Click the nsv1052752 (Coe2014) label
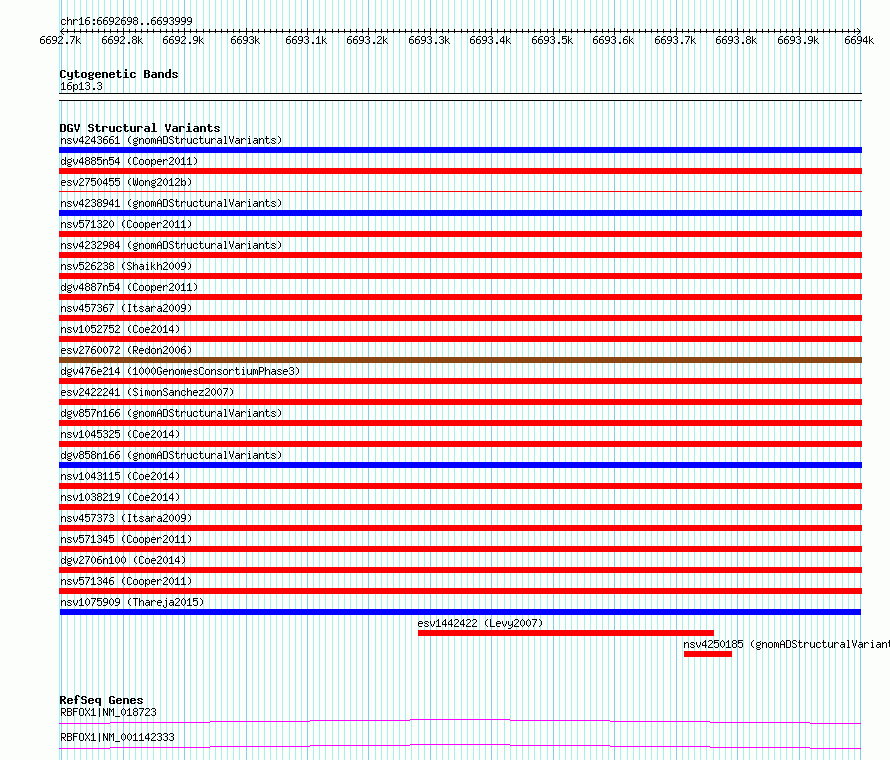 coord(120,329)
